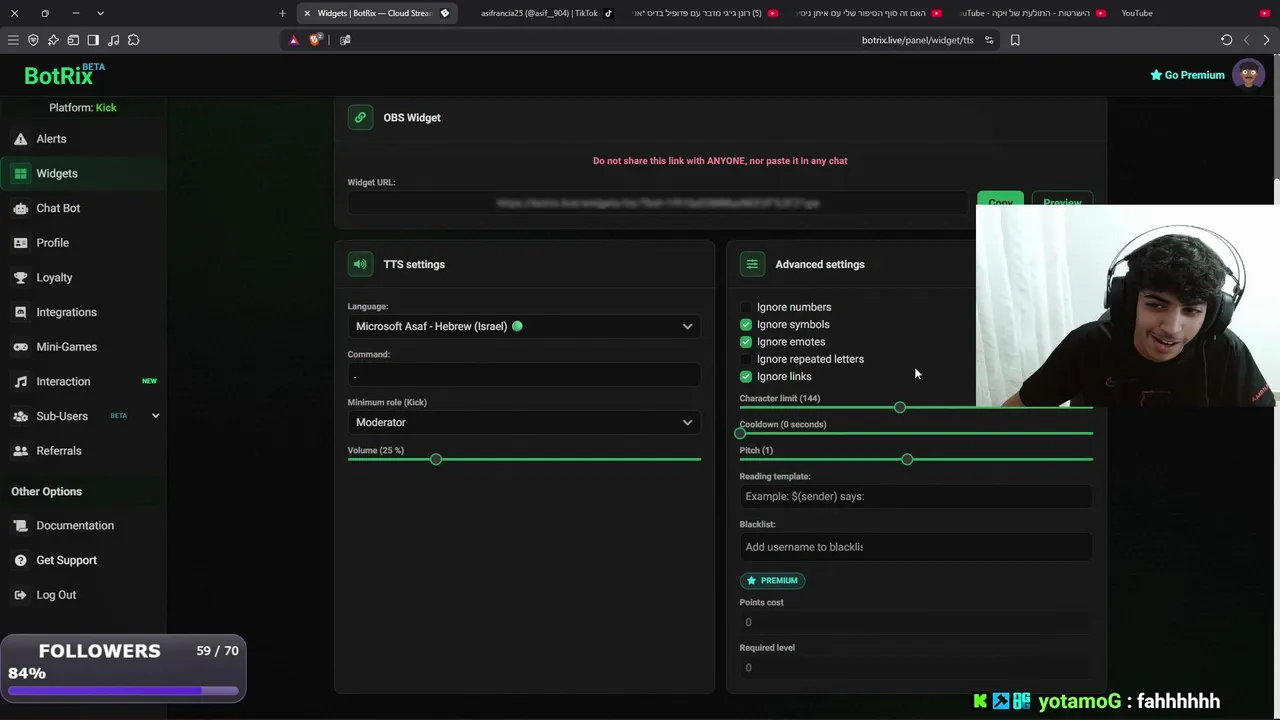Screen dimensions: 1280x720
Task: Open the Alerts section icon in sidebar
Action: coord(20,139)
